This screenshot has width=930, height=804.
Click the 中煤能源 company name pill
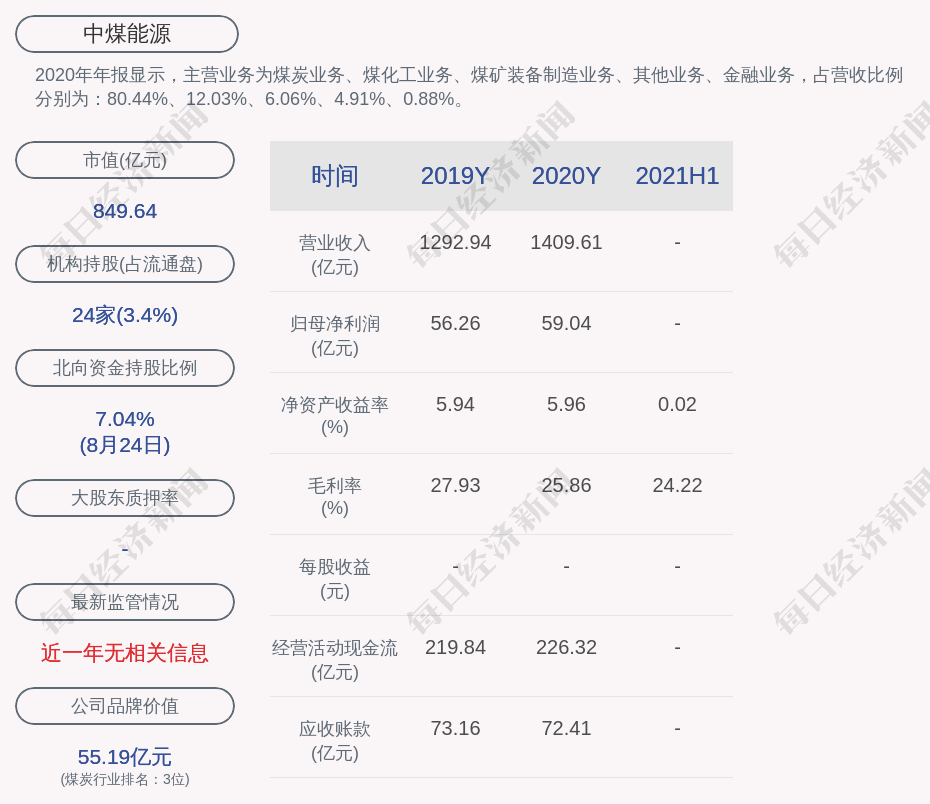pos(127,34)
